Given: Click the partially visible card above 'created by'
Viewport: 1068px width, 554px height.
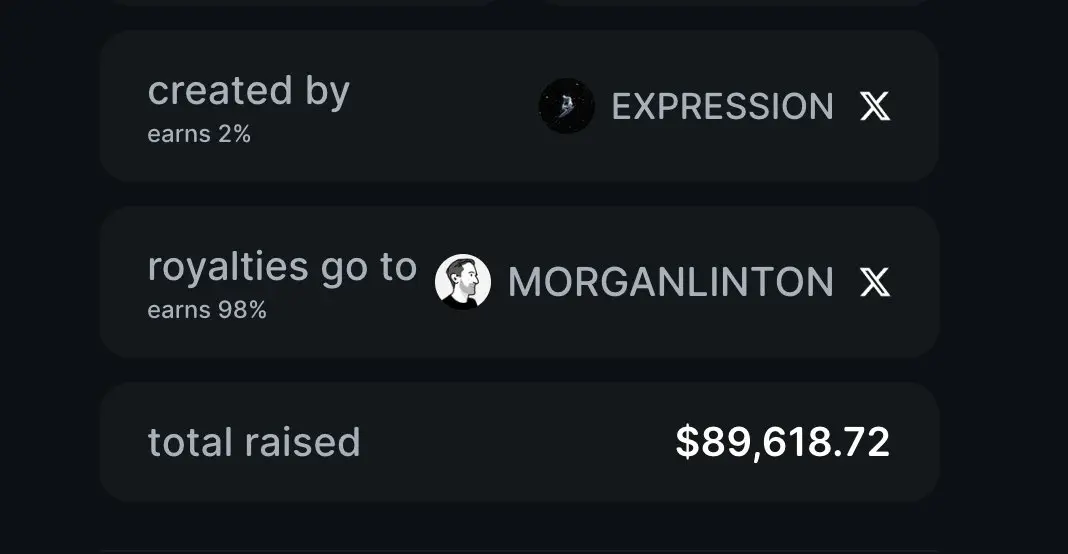Looking at the screenshot, I should (x=300, y=3).
